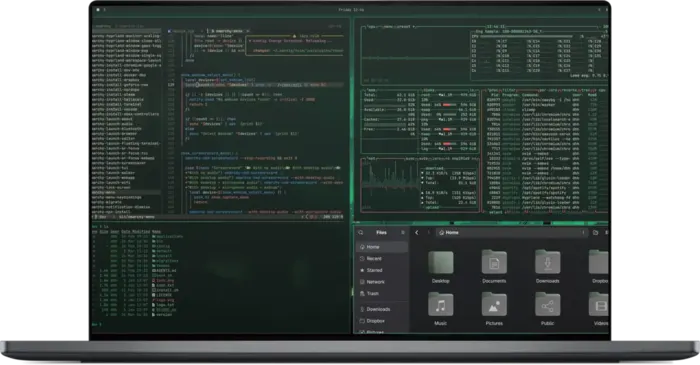Select the Downloads folder in the grid
Image resolution: width=700 pixels, height=365 pixels.
tap(548, 262)
